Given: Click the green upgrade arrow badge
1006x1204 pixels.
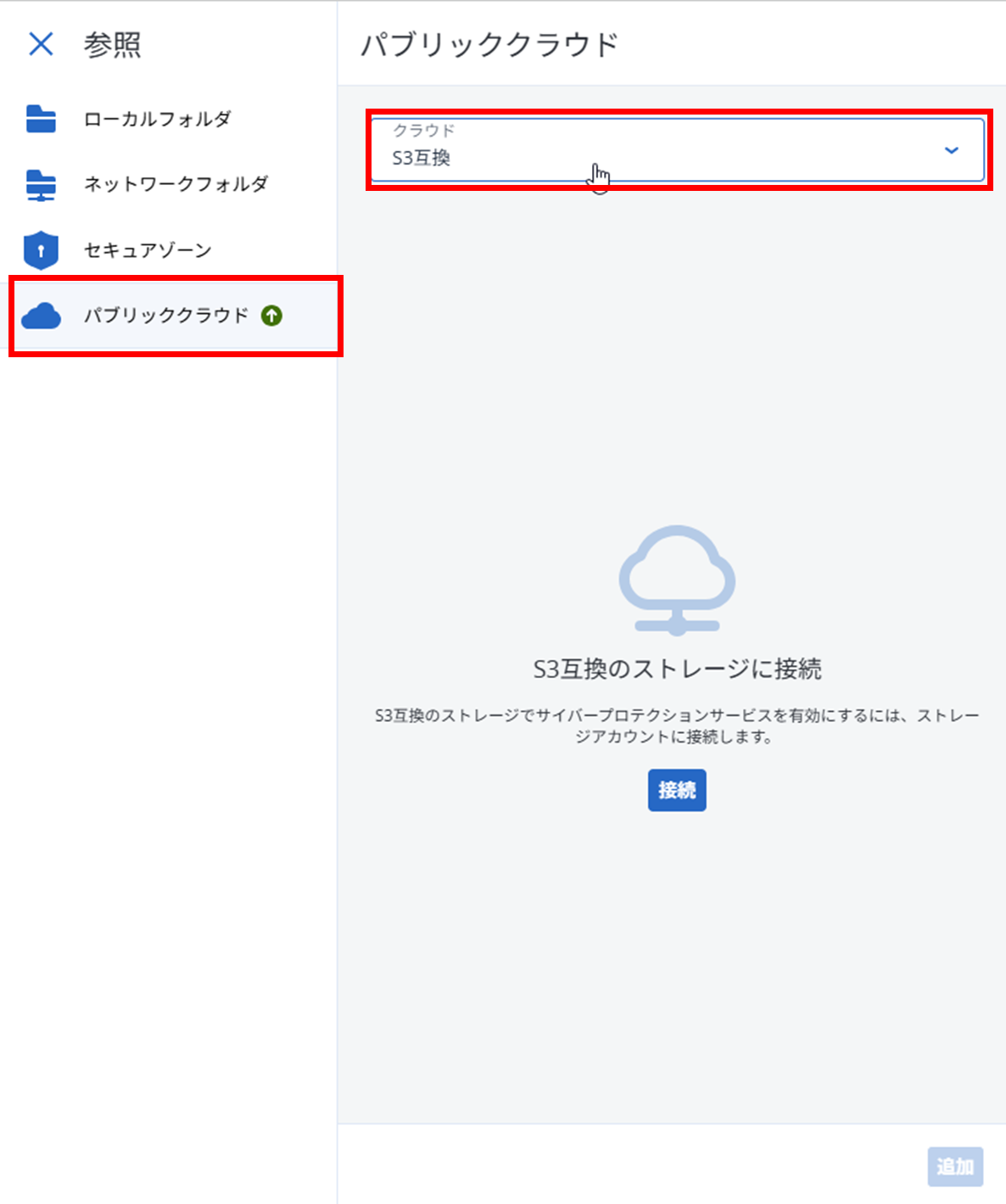Looking at the screenshot, I should (271, 316).
